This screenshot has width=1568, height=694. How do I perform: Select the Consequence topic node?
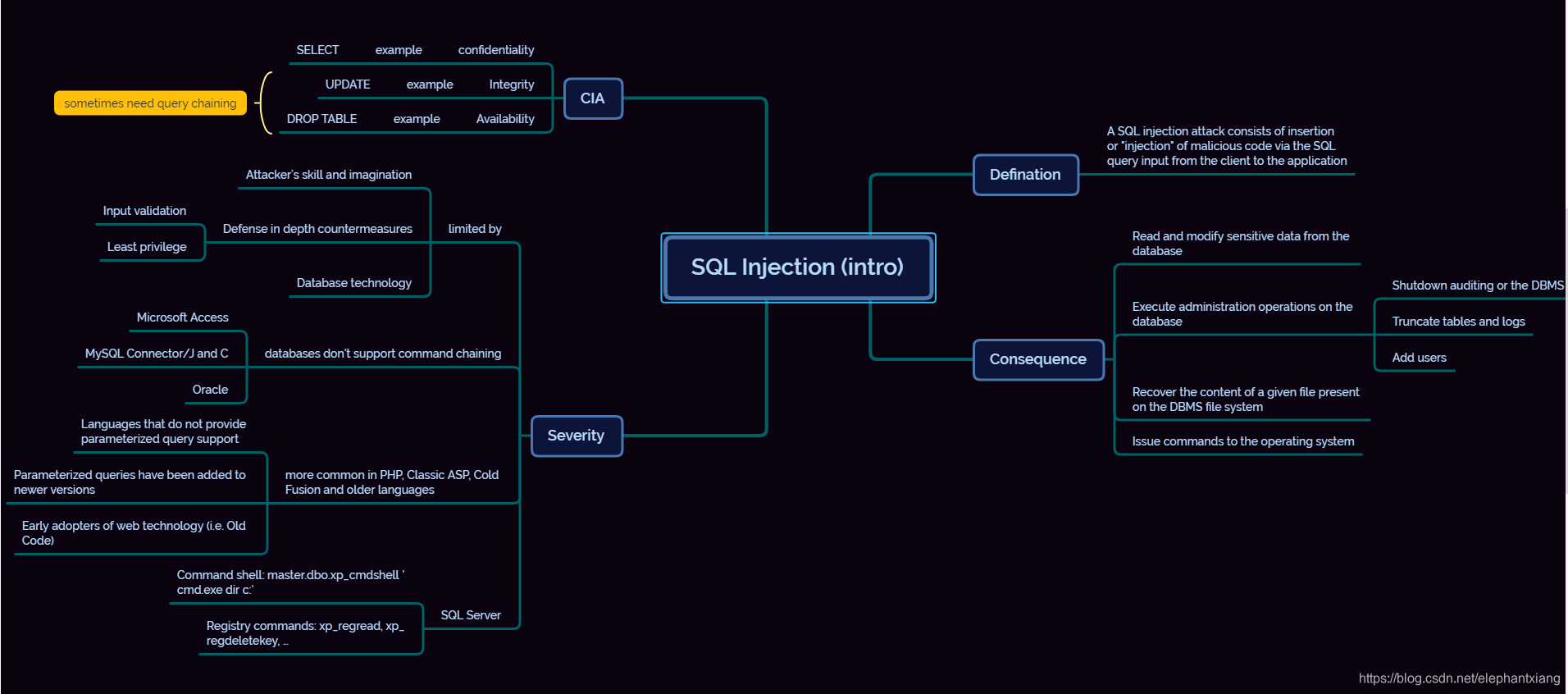(x=1038, y=359)
